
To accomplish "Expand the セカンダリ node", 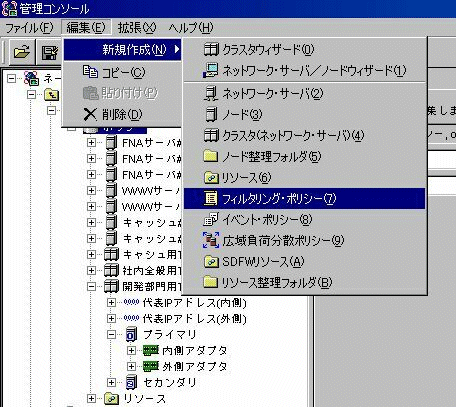I will [111, 383].
